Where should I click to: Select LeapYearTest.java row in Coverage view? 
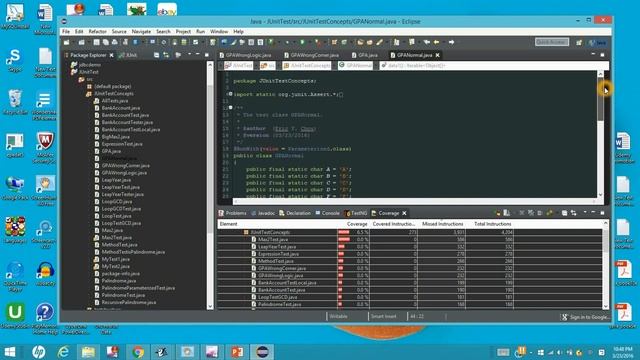pos(409,247)
